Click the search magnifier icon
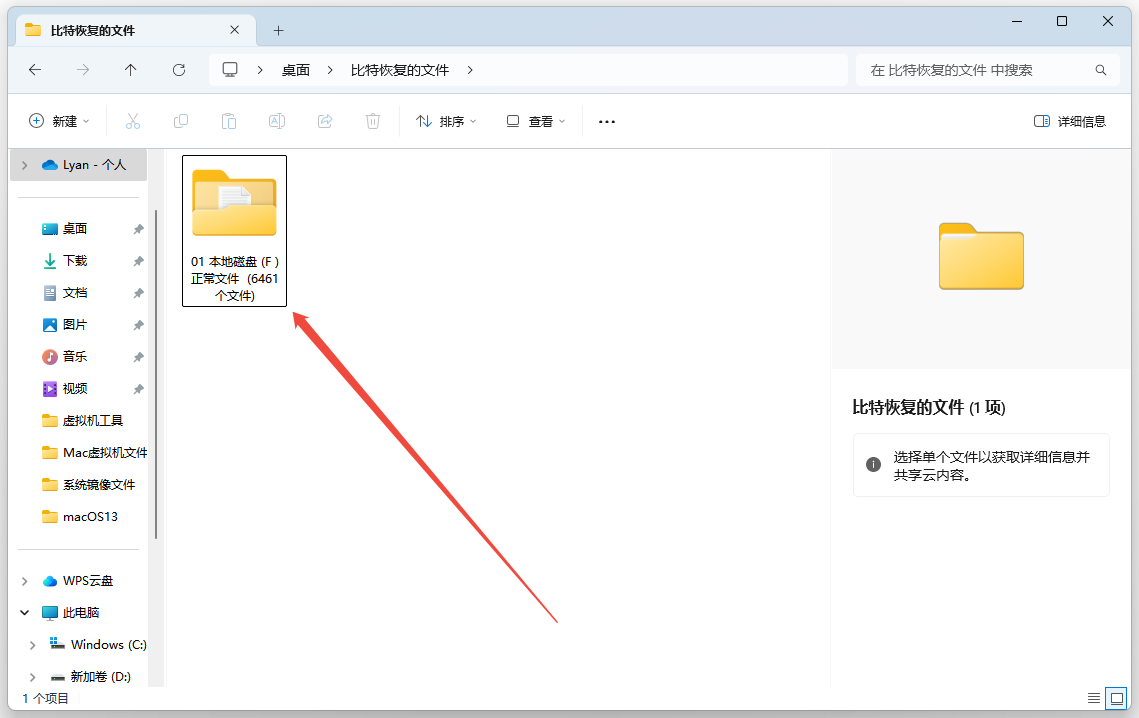 tap(1101, 70)
